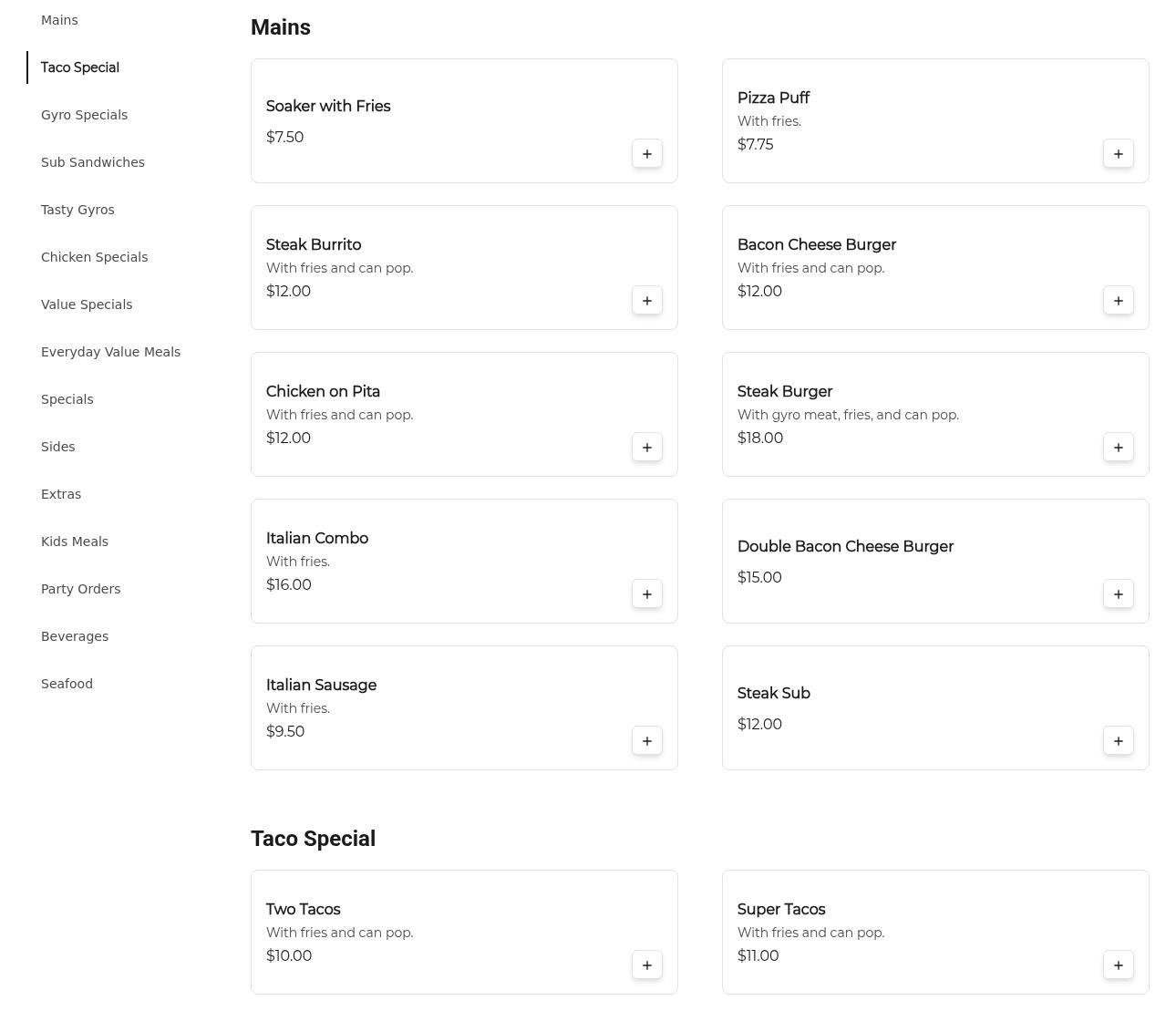1176x1011 pixels.
Task: Jump to Gyro Specials category
Action: [84, 115]
